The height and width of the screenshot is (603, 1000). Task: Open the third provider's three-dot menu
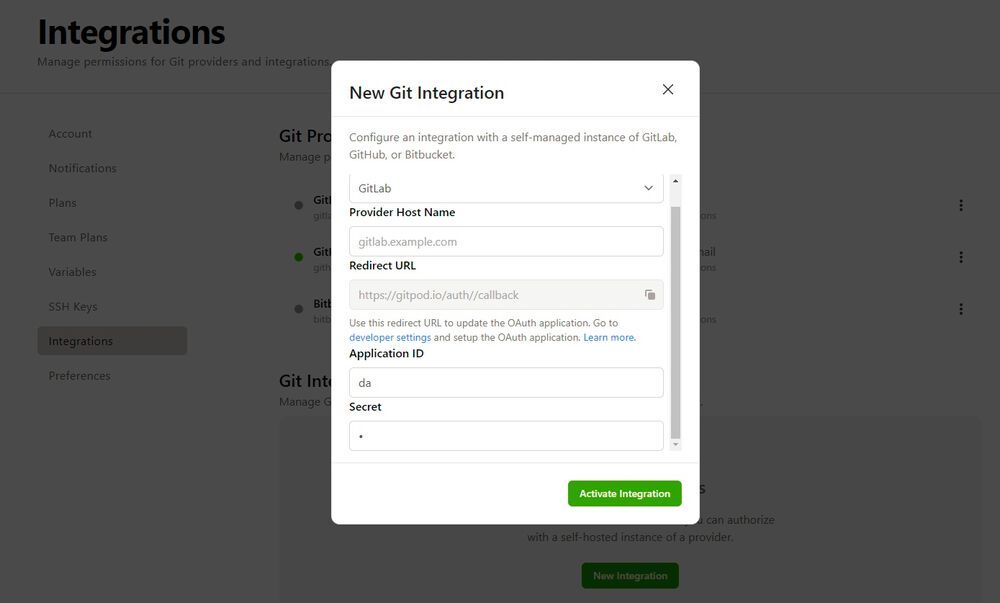coord(961,309)
